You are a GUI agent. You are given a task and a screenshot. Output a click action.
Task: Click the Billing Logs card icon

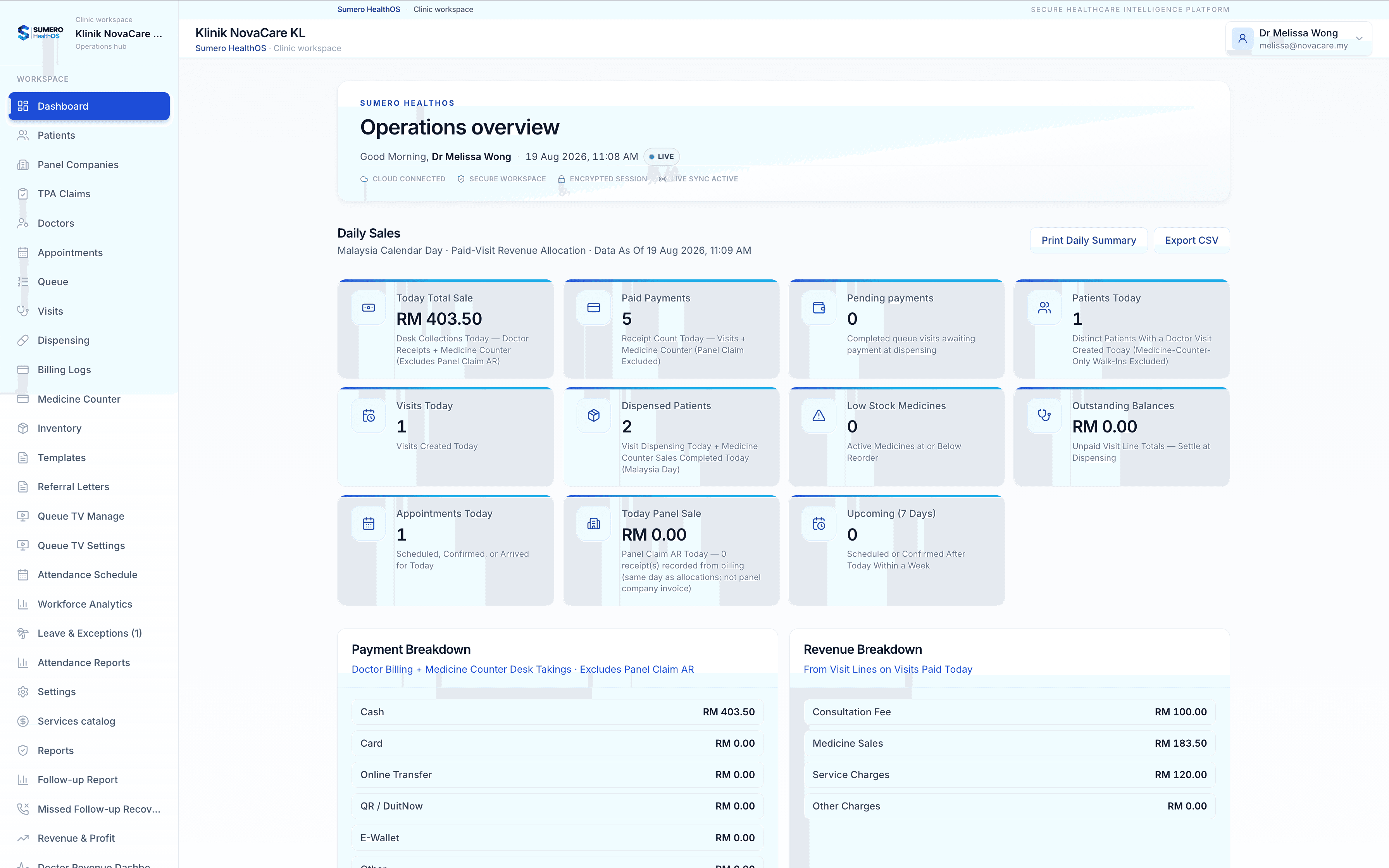click(23, 370)
